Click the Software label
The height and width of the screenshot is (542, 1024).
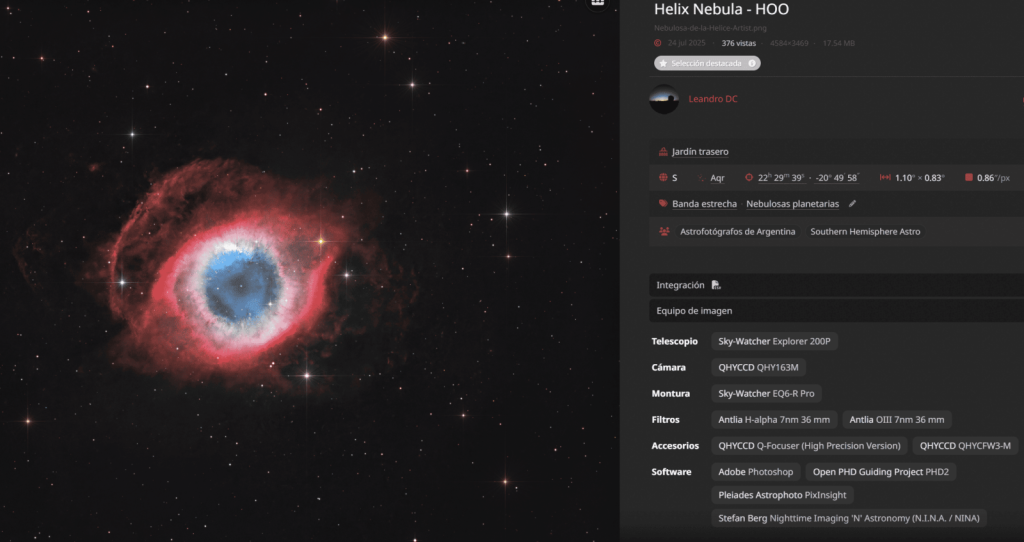[671, 471]
